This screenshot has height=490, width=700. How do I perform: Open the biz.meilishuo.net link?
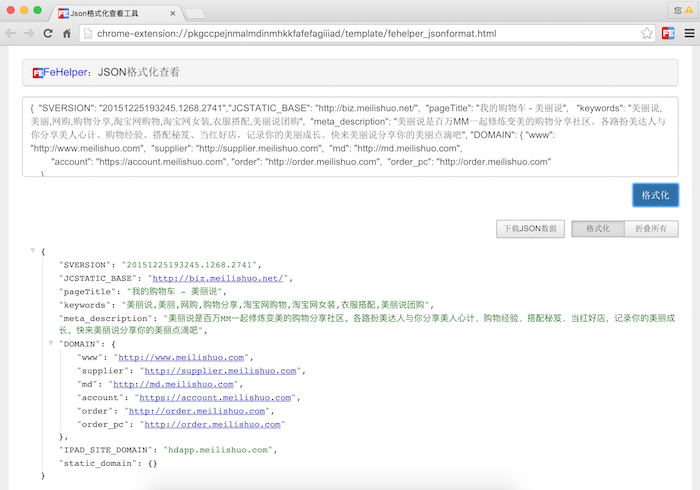click(x=218, y=278)
